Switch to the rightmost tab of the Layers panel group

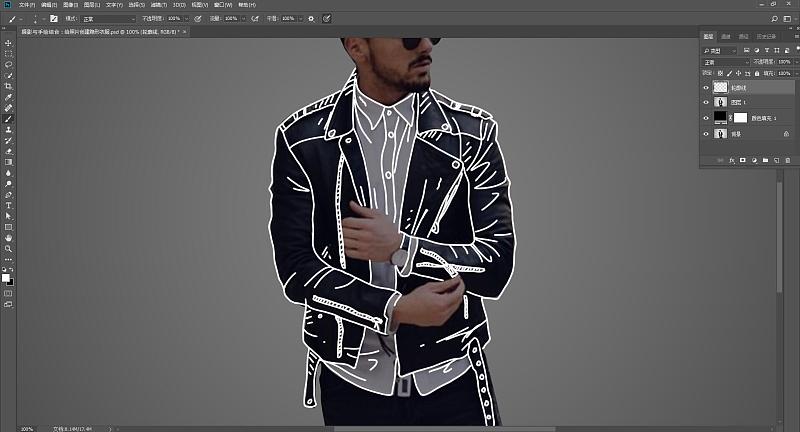766,36
